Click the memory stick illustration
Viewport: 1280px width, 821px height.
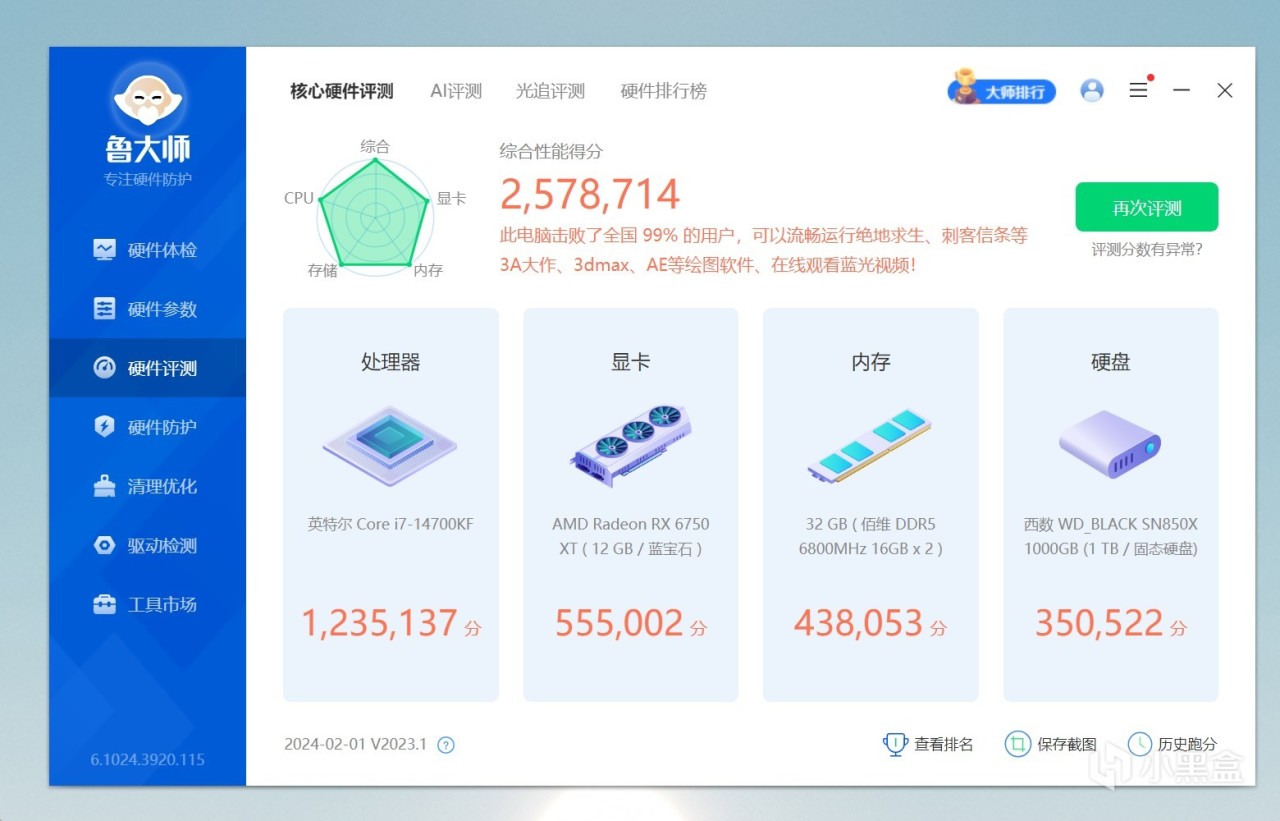click(x=869, y=446)
